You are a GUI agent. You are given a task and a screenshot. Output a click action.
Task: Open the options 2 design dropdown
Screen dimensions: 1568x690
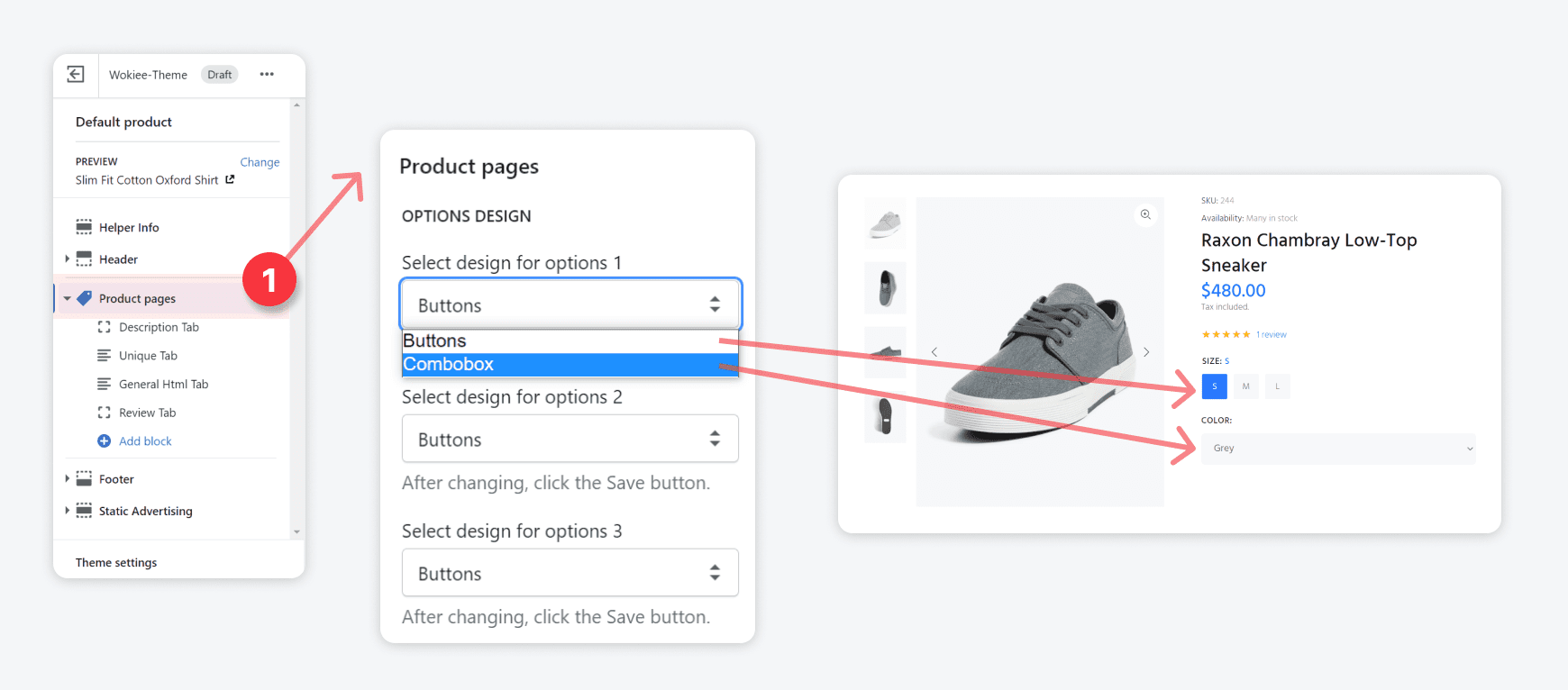(570, 439)
